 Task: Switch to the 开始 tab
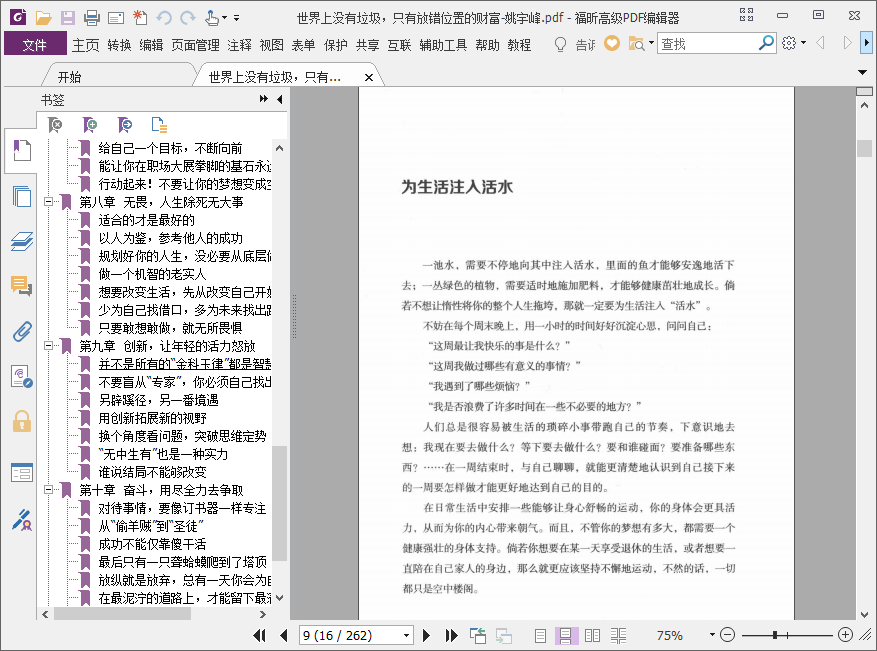[x=69, y=77]
